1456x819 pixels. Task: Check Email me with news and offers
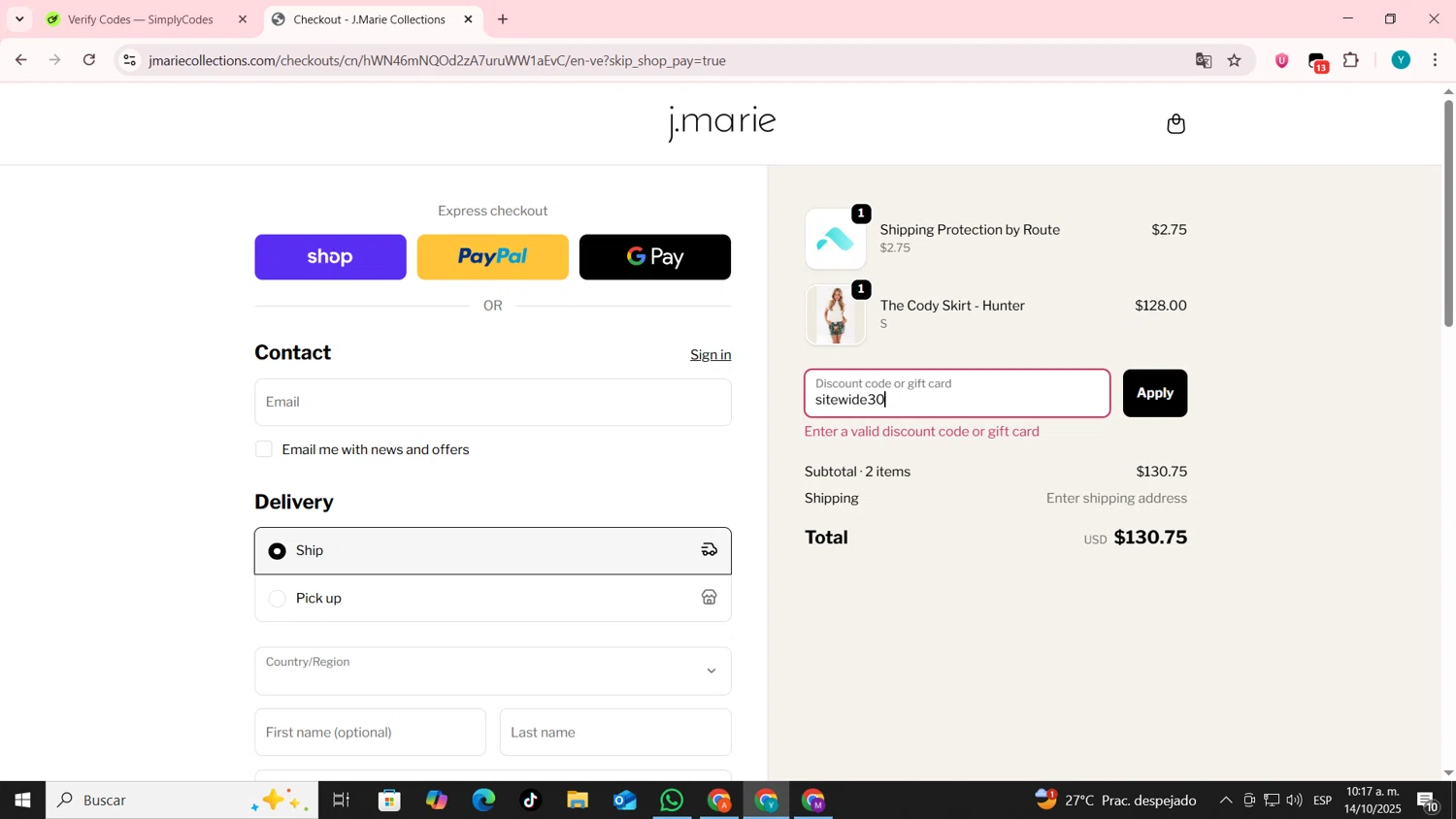[x=264, y=449]
